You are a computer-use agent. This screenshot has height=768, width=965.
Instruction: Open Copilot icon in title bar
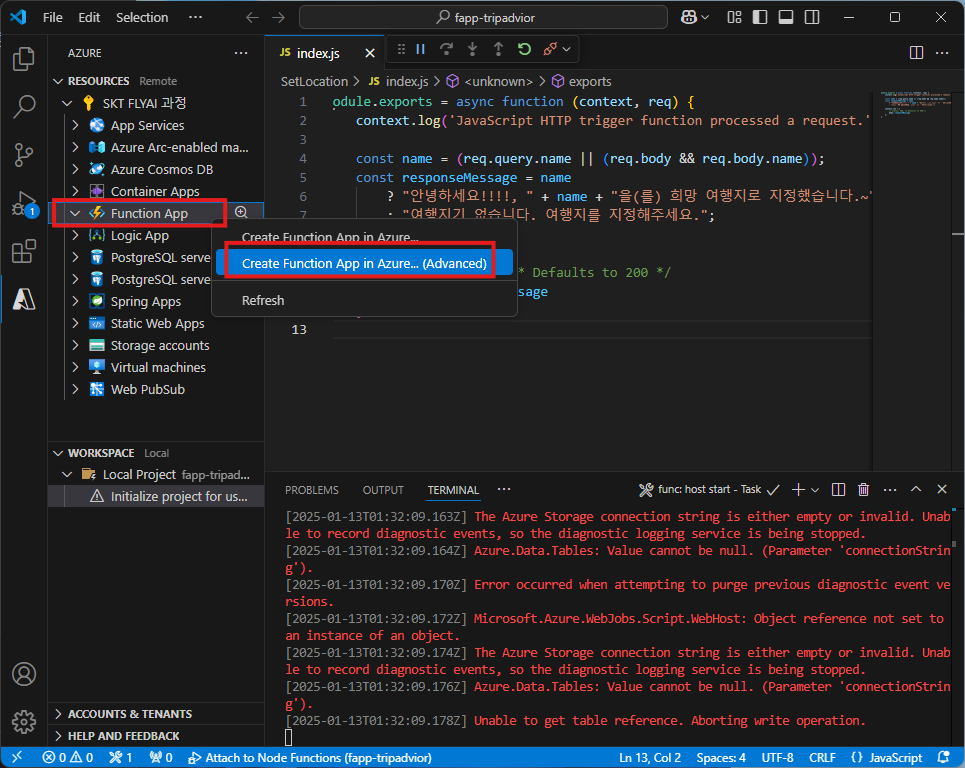(689, 17)
